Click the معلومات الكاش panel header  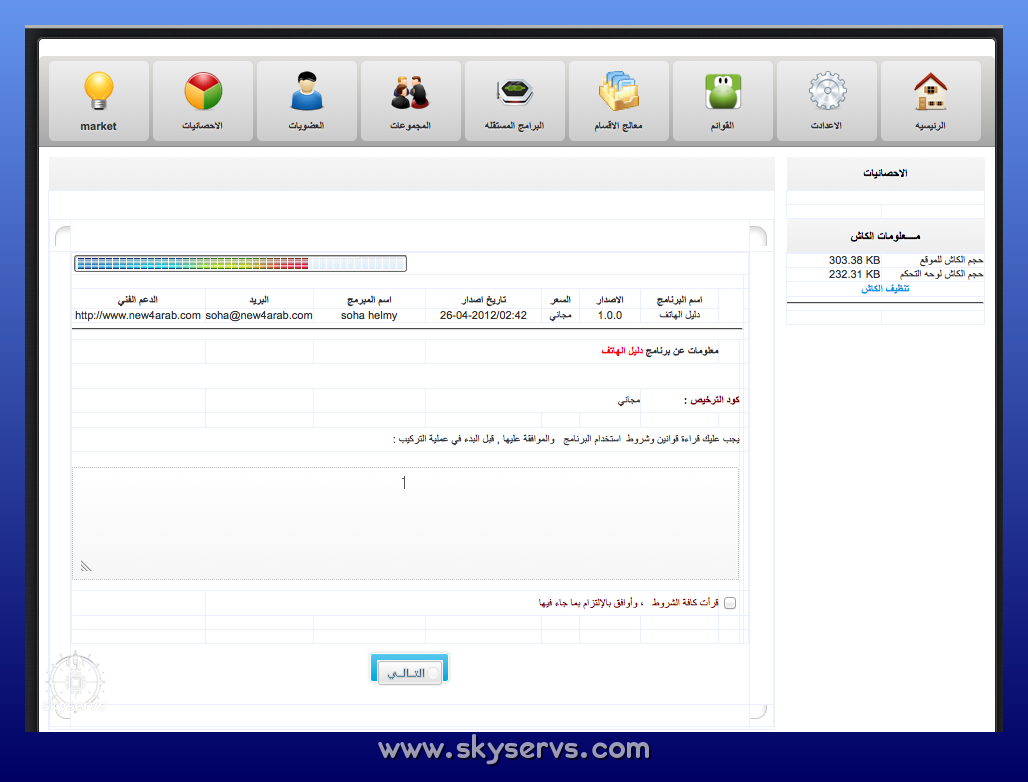(885, 237)
